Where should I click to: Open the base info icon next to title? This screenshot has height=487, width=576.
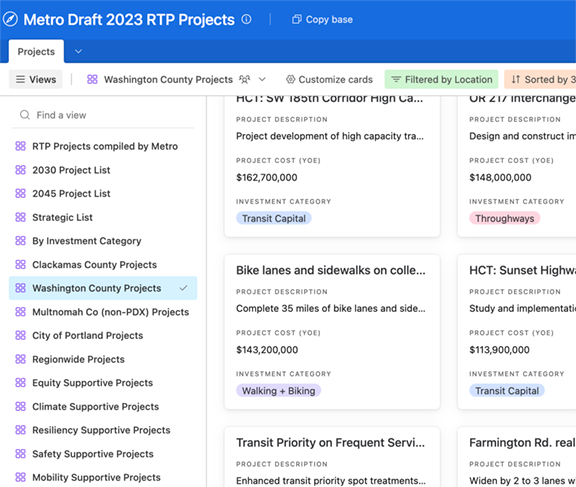(x=246, y=19)
